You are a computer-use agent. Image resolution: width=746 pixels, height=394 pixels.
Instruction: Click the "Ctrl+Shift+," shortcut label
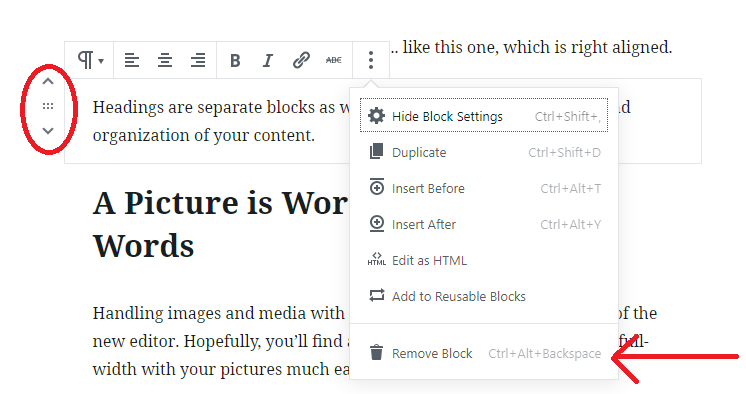(x=568, y=117)
